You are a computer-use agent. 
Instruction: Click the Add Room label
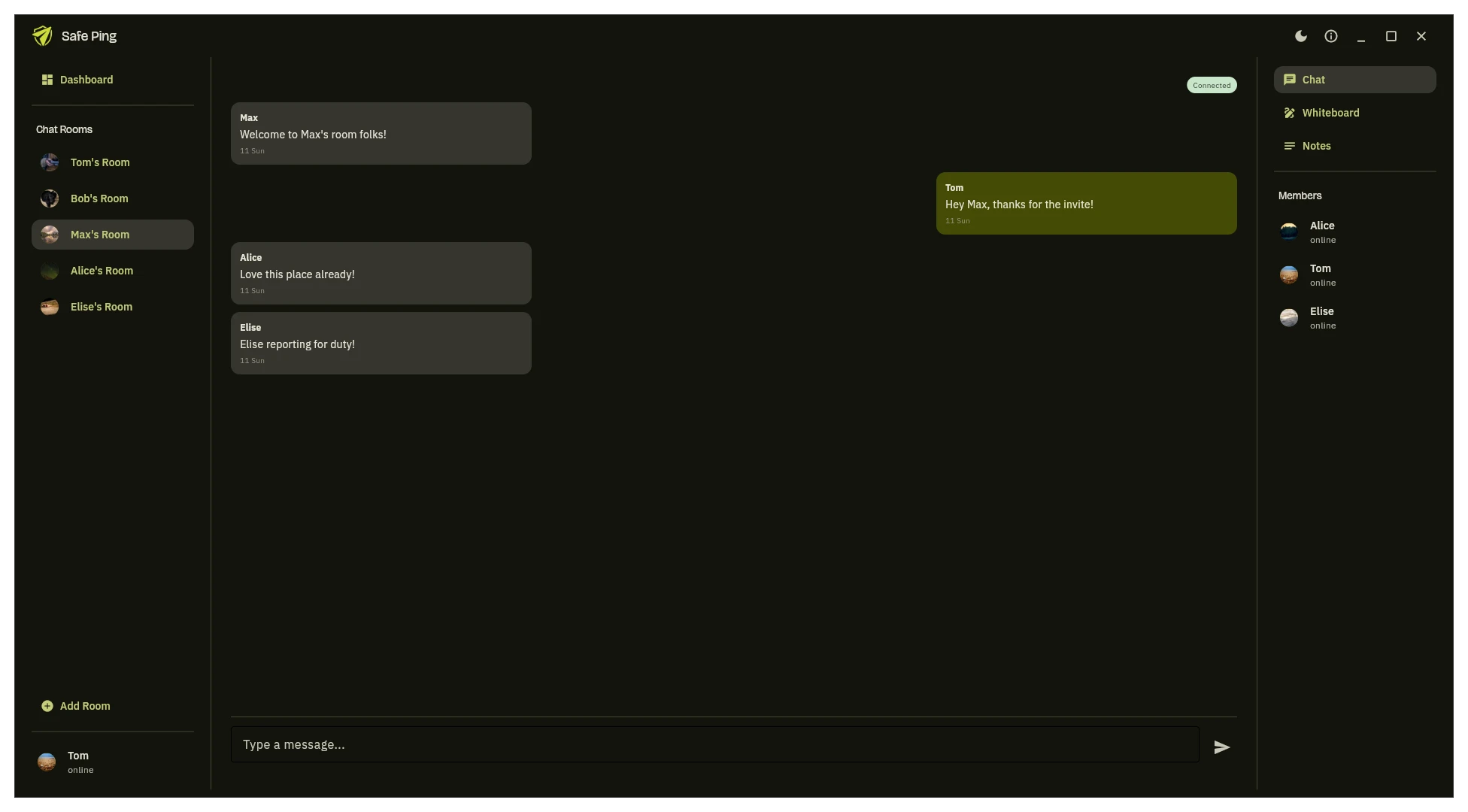85,706
